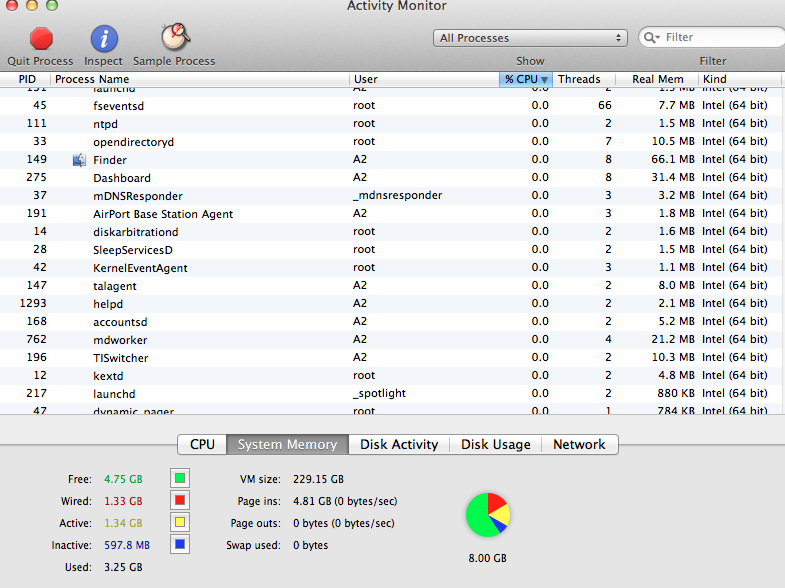Click the red Quit Process stop icon
Image resolution: width=785 pixels, height=588 pixels.
coord(41,39)
